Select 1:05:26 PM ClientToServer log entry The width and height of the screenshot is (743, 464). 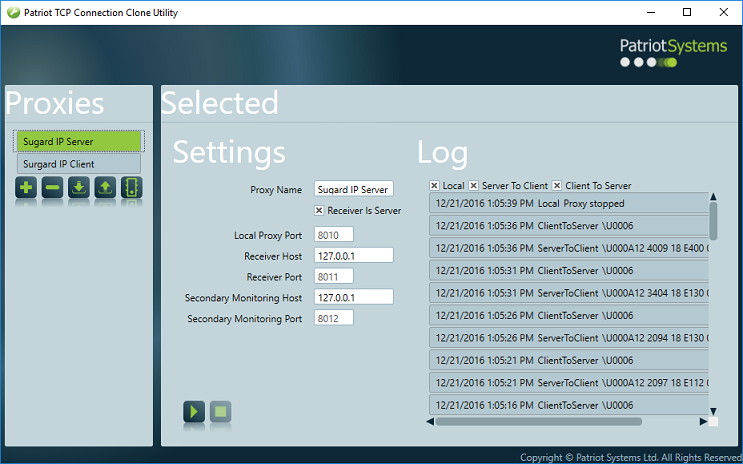(569, 315)
